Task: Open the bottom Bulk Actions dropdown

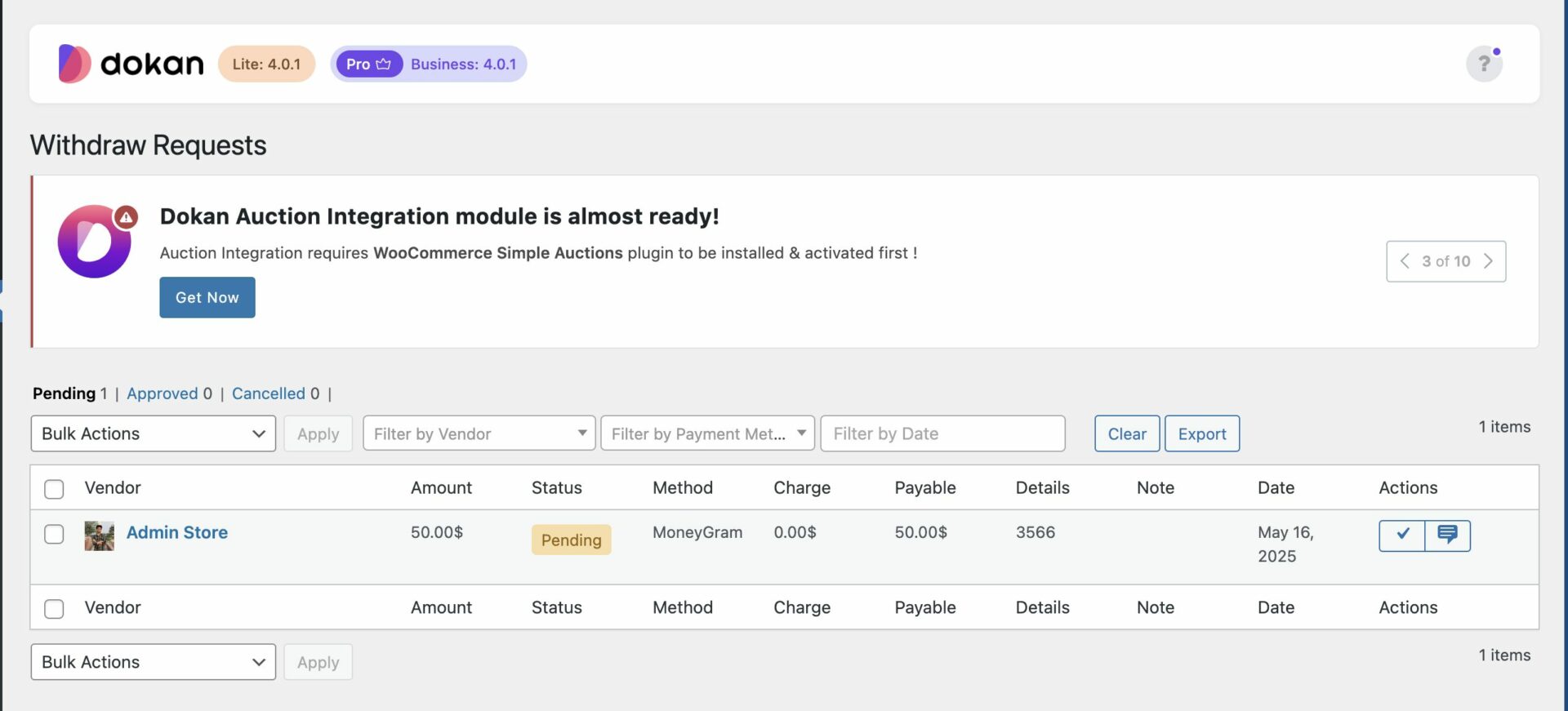Action: (154, 662)
